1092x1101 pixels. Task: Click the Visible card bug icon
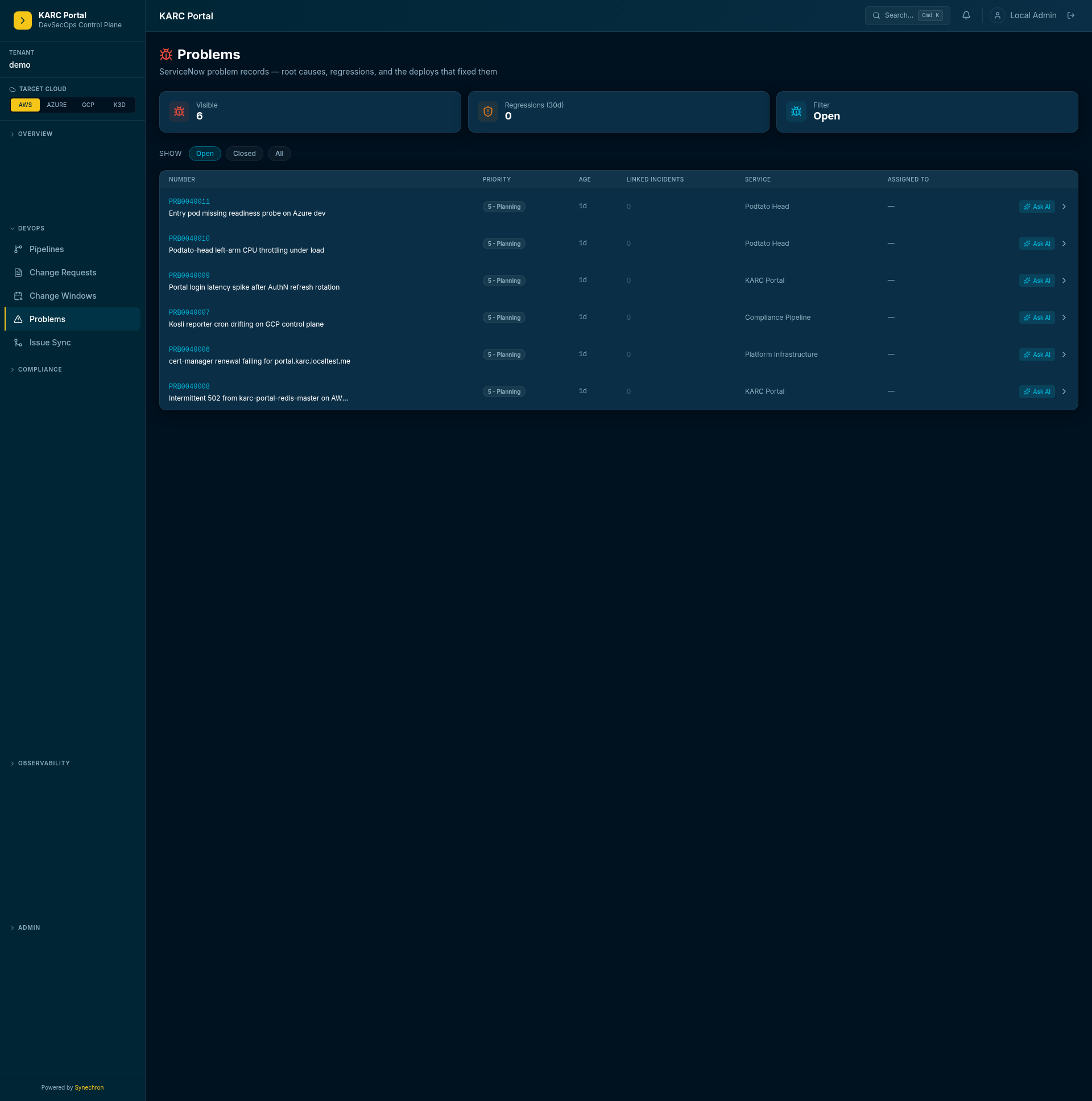click(179, 112)
